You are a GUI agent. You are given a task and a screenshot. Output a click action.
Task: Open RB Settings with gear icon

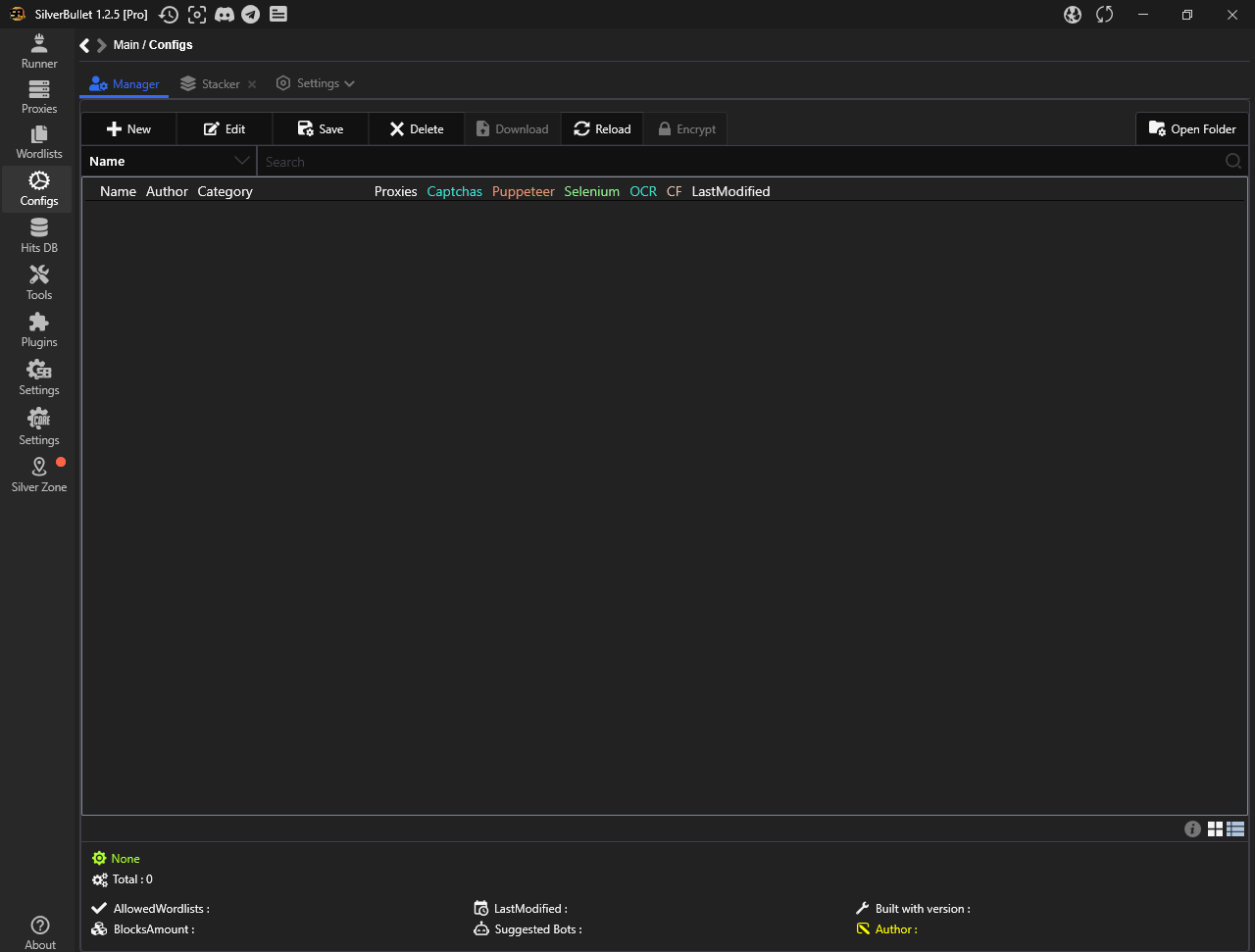[39, 377]
